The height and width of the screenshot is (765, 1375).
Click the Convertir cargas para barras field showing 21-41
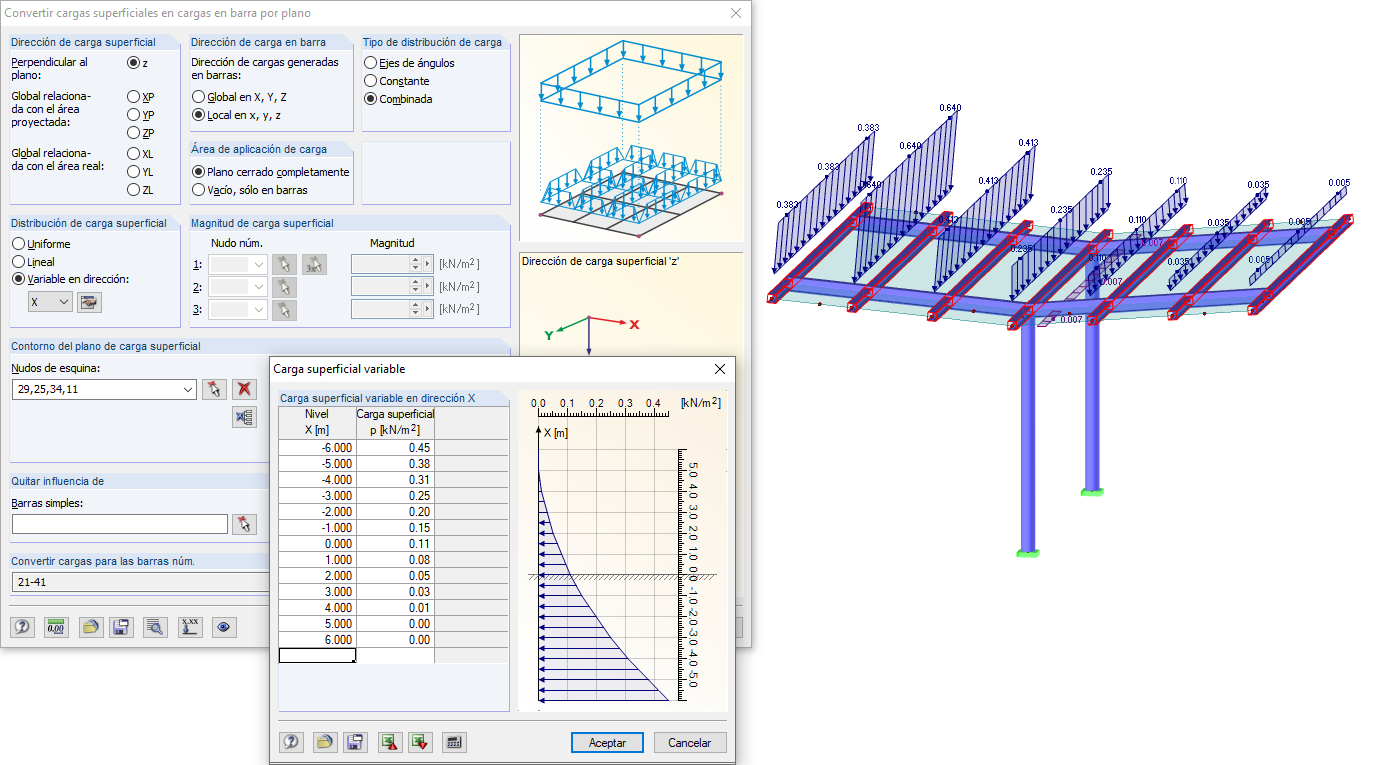pos(140,582)
